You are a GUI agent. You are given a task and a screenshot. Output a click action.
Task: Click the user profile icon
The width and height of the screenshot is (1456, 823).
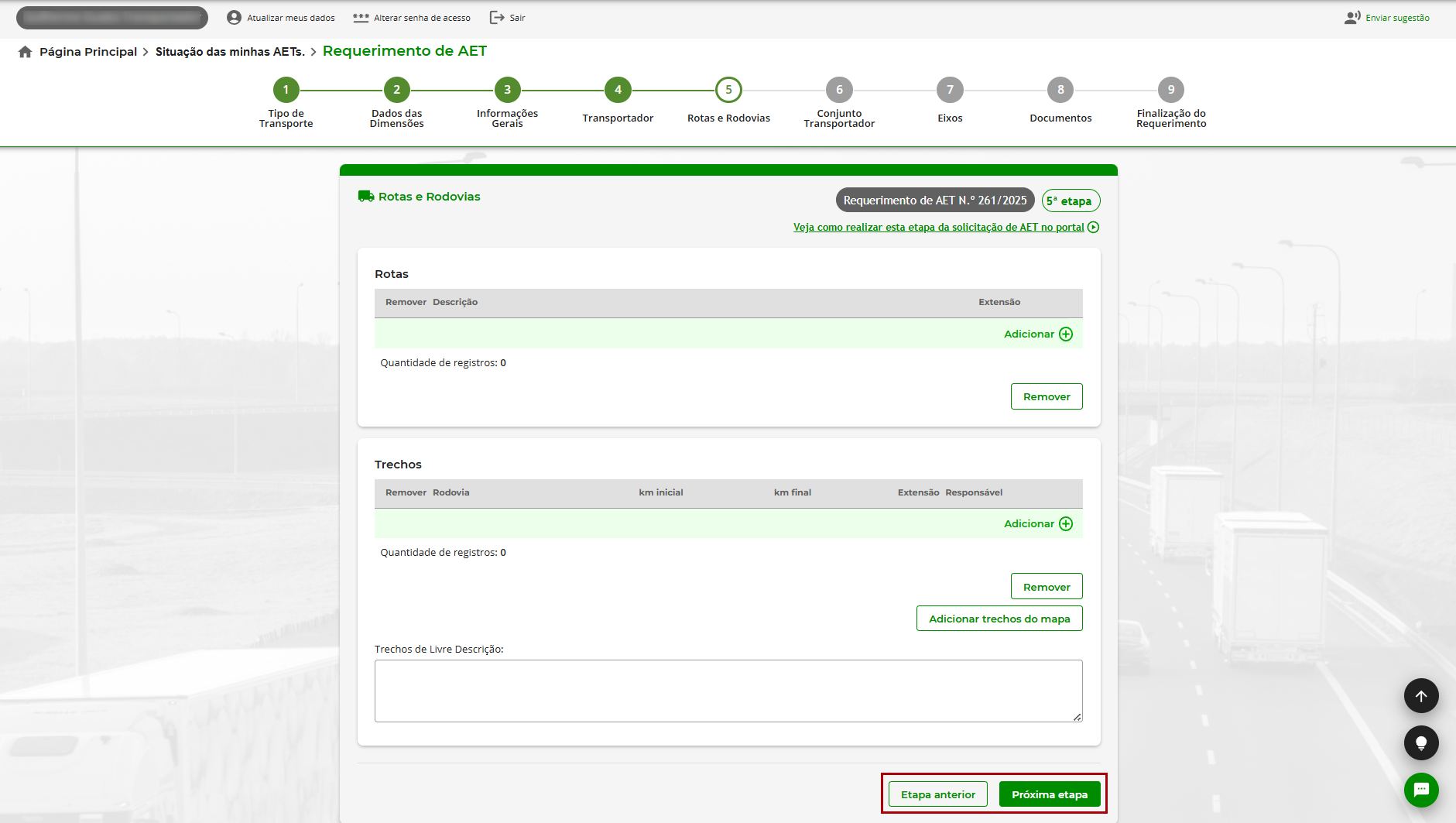[x=234, y=18]
